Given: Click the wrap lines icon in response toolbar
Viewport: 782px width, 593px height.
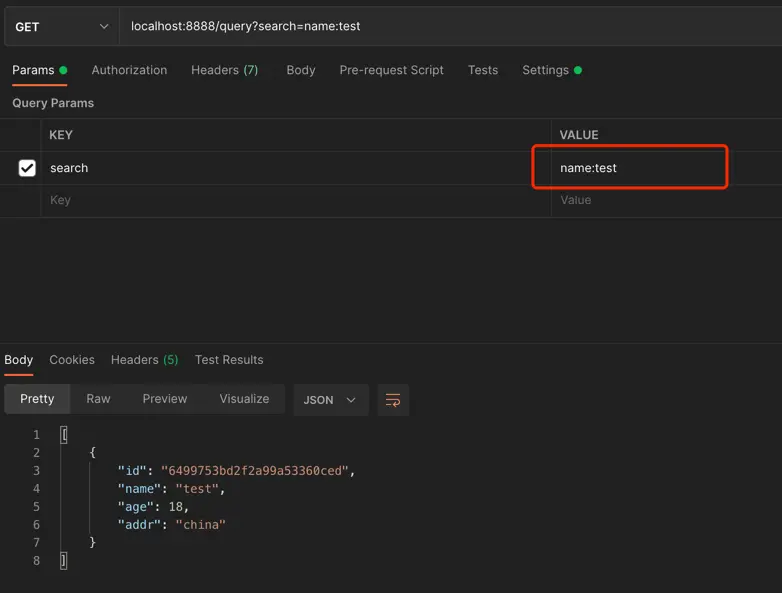Looking at the screenshot, I should (x=393, y=400).
